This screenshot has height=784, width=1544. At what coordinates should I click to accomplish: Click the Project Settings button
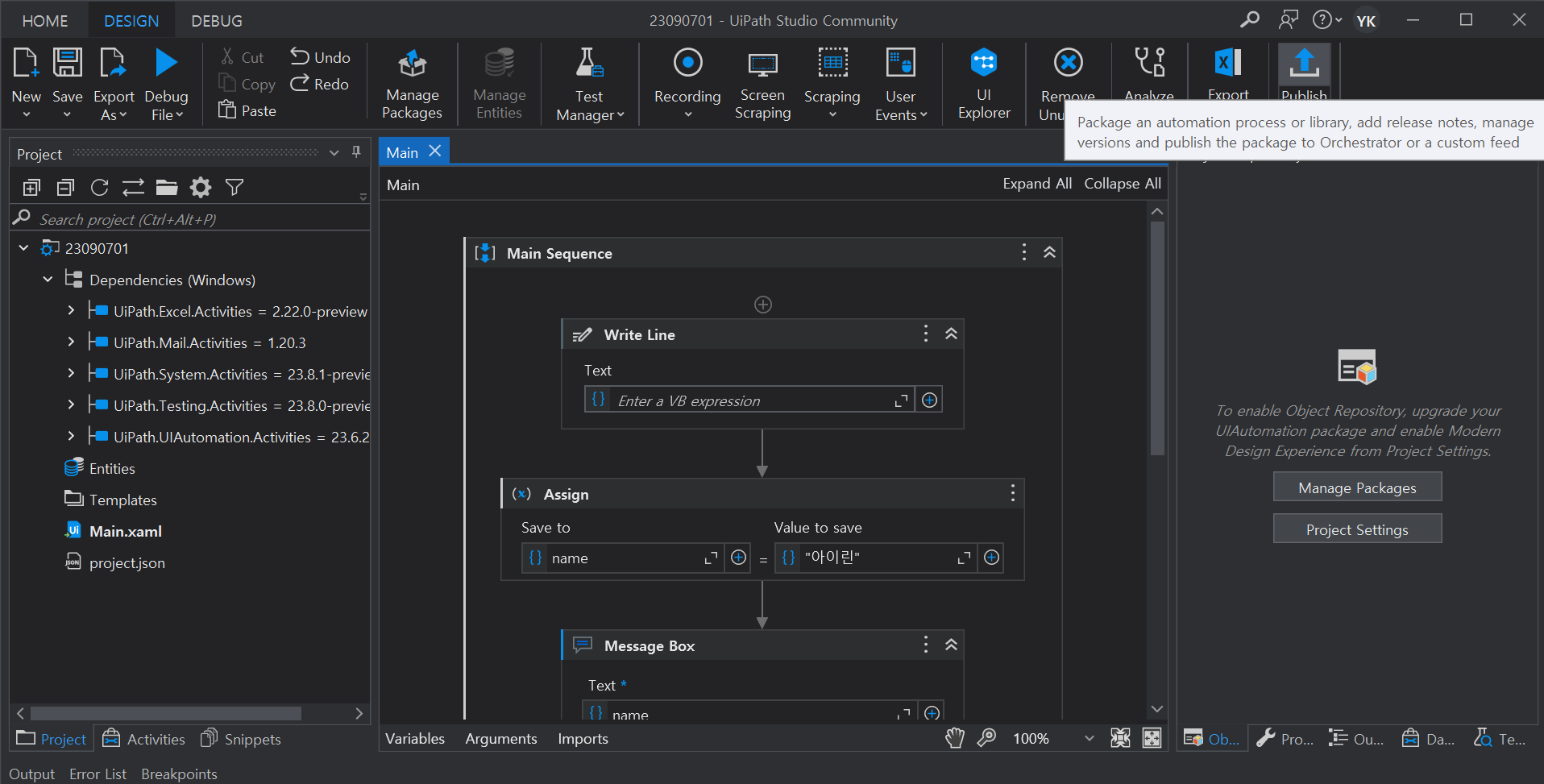click(1357, 529)
